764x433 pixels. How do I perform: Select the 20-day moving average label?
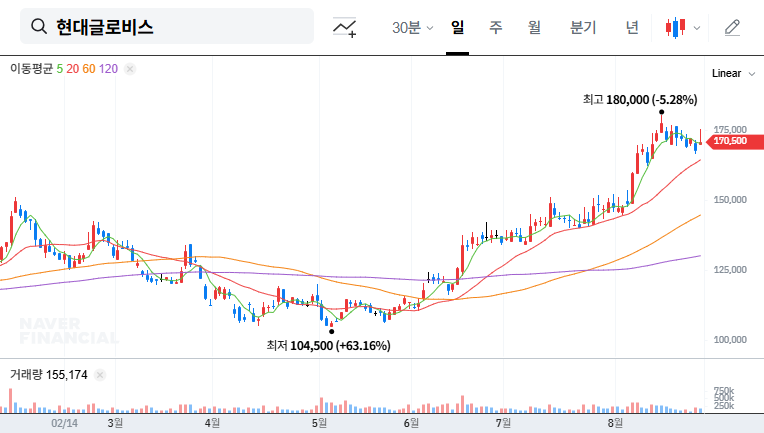point(73,69)
